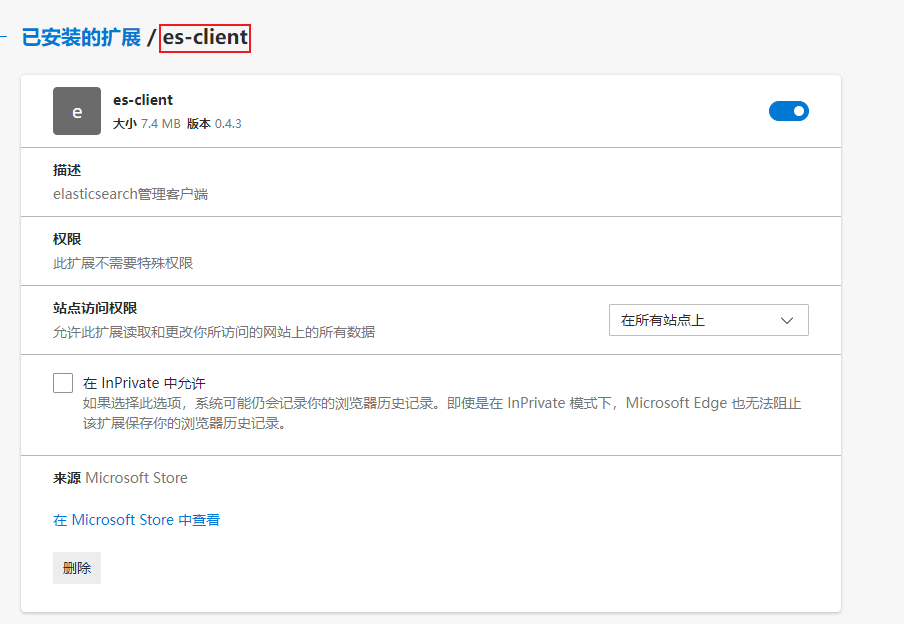Click the 描述 heading
Viewport: 904px width, 624px height.
[67, 170]
